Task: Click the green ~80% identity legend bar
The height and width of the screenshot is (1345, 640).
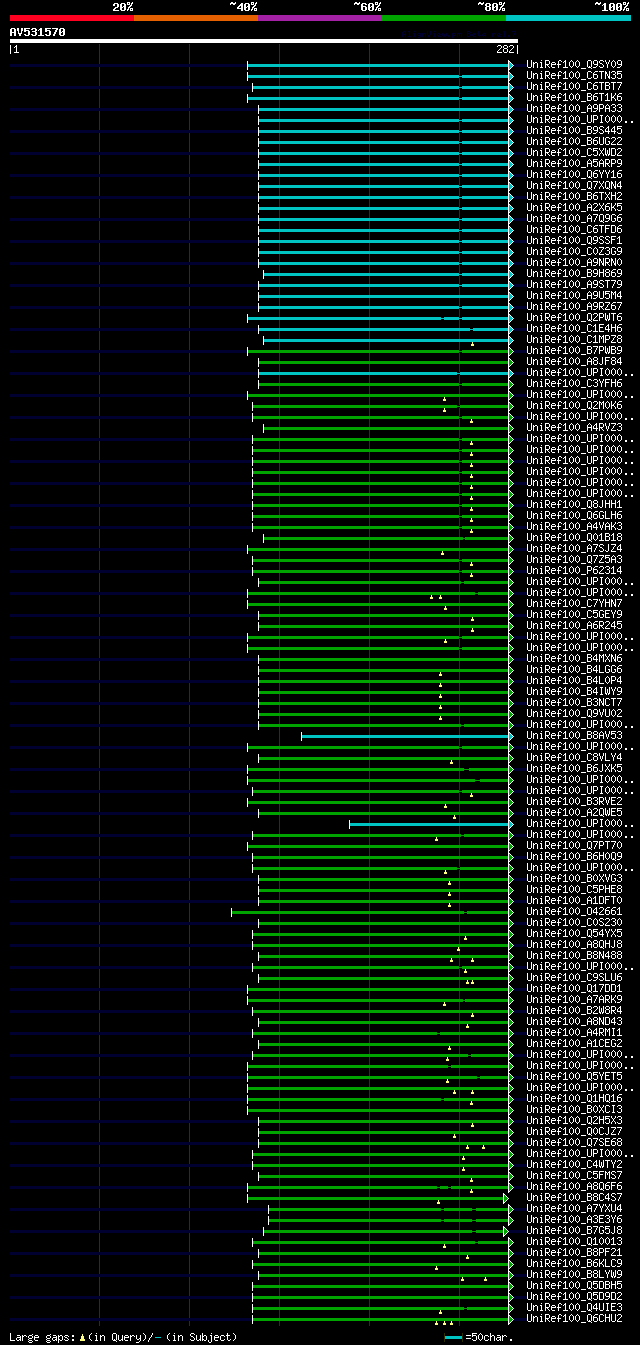Action: [444, 18]
